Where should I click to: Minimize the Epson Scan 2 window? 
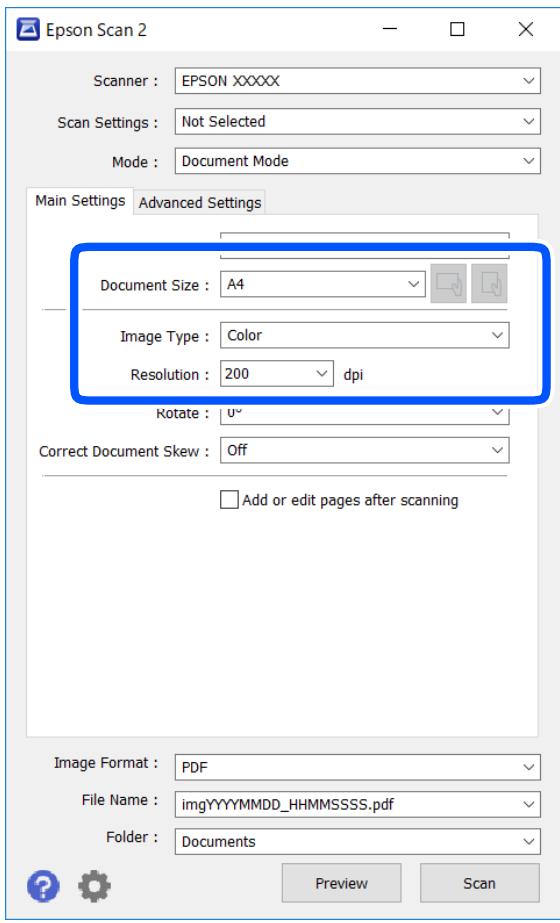coord(389,29)
